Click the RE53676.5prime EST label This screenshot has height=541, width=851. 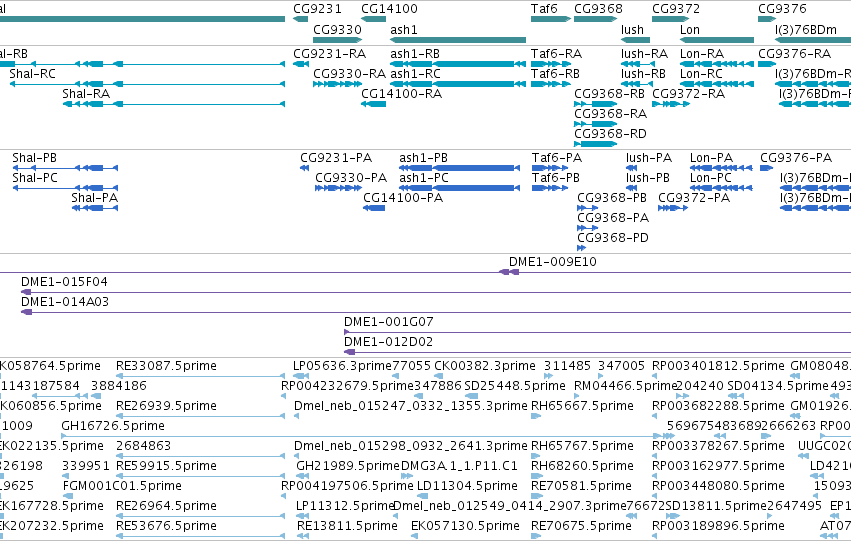(x=166, y=526)
